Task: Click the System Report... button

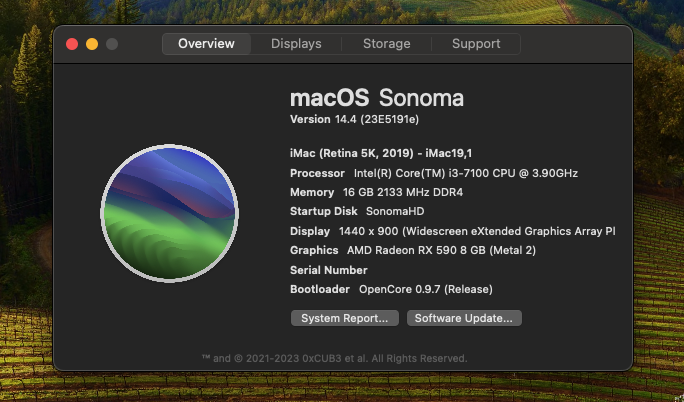Action: 345,318
